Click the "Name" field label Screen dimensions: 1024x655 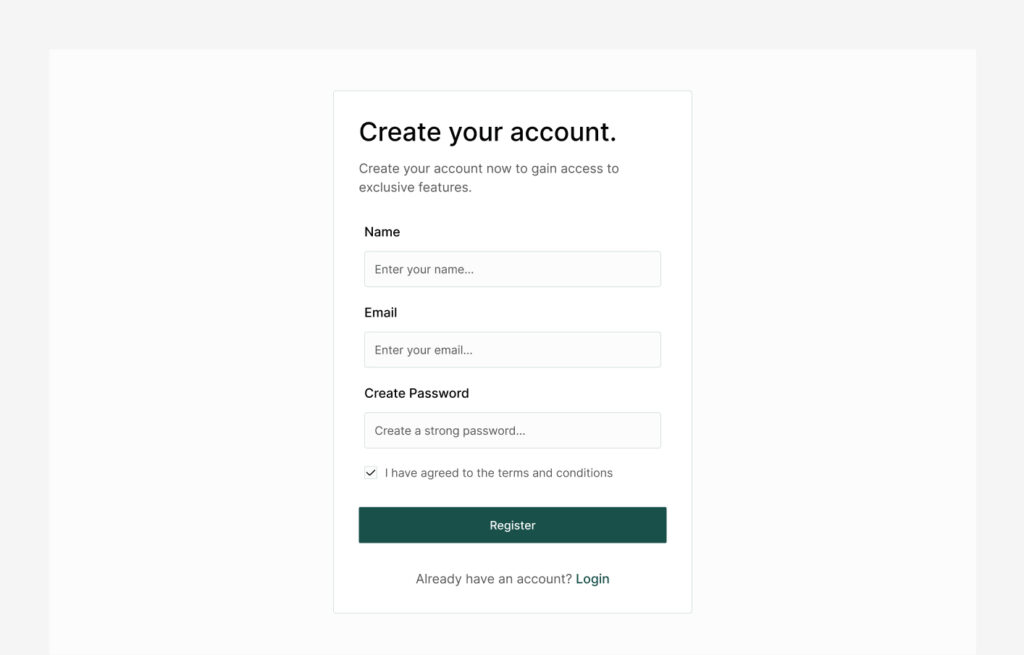[382, 232]
